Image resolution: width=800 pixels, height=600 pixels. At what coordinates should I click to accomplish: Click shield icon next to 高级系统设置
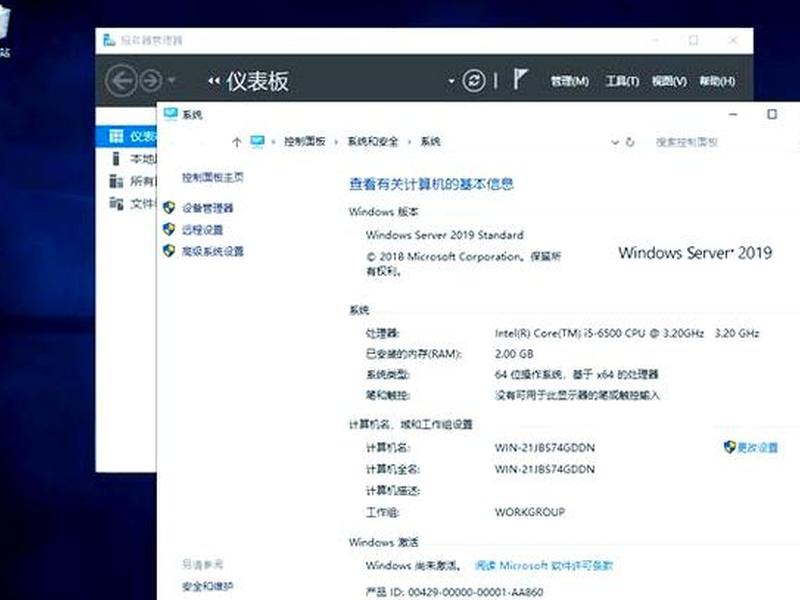click(169, 251)
